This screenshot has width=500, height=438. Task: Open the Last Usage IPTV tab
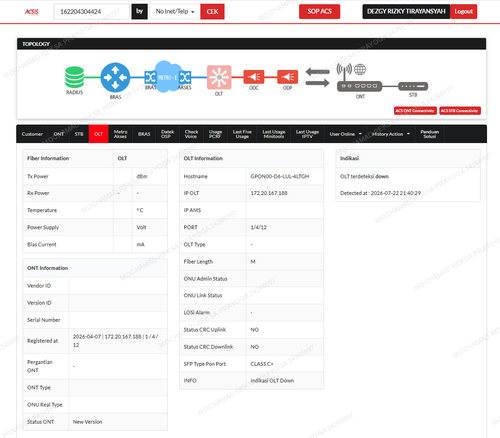coord(307,134)
